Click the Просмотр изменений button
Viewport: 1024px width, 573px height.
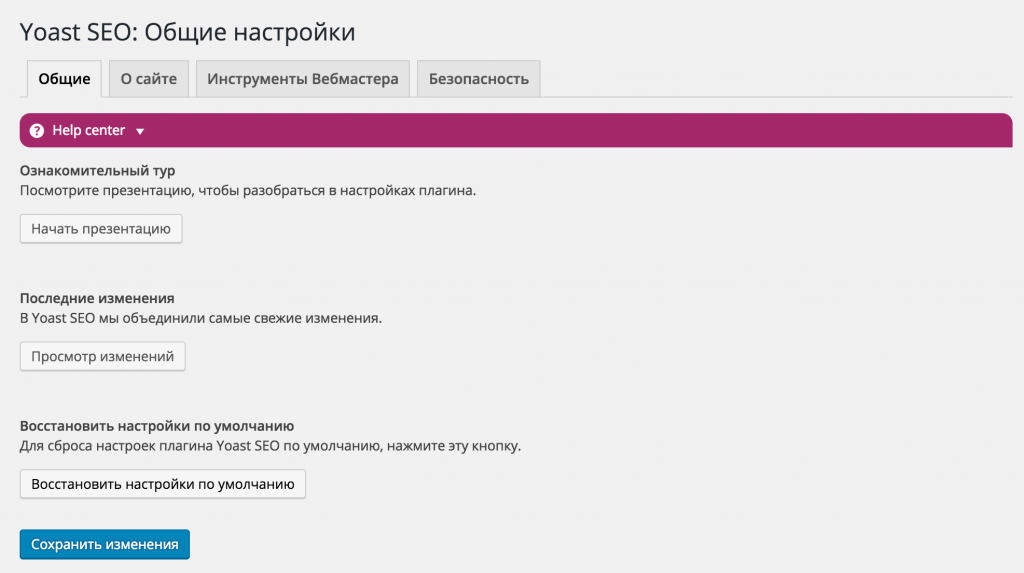103,357
